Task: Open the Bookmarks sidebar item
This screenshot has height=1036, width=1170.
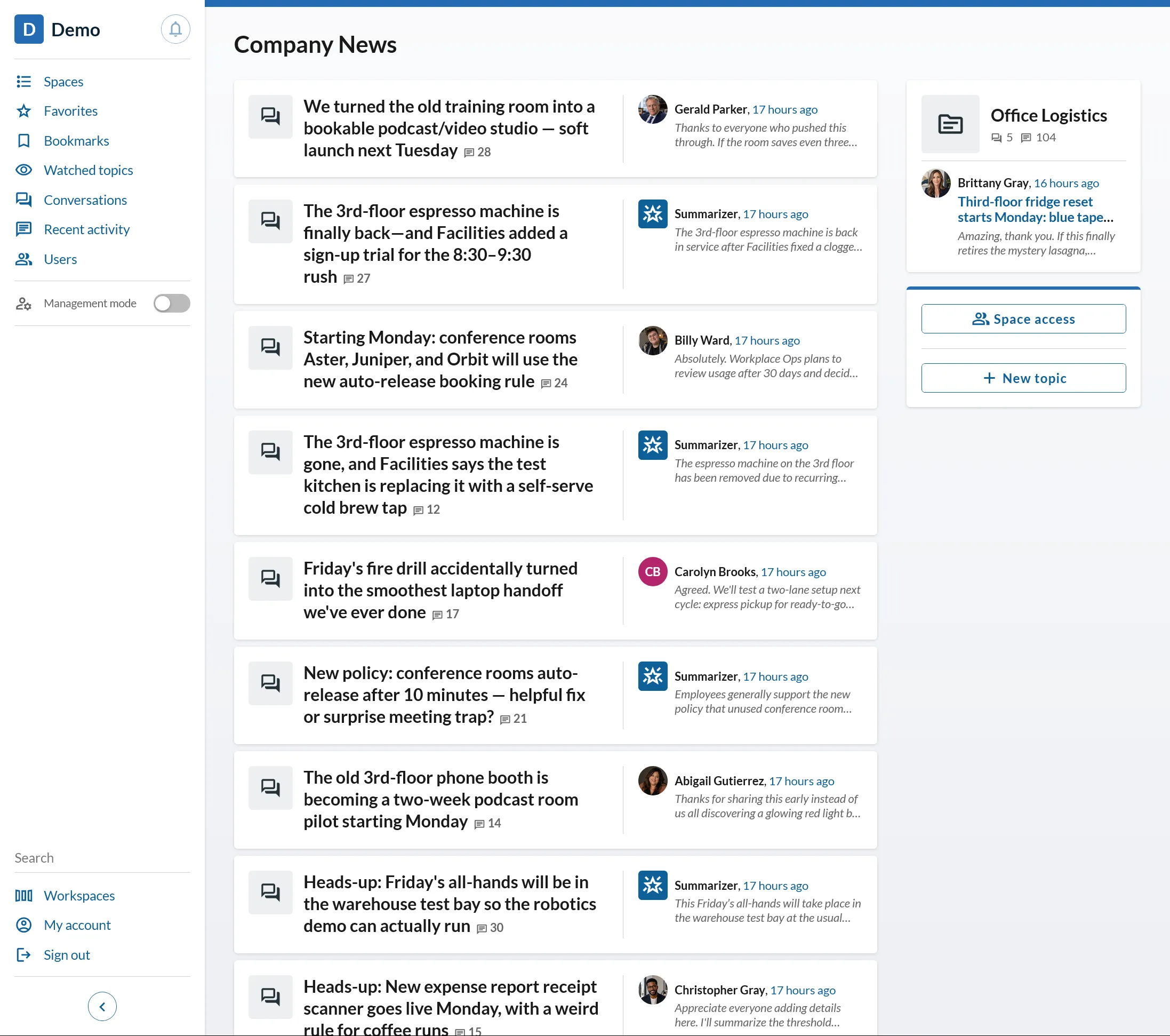Action: [76, 141]
